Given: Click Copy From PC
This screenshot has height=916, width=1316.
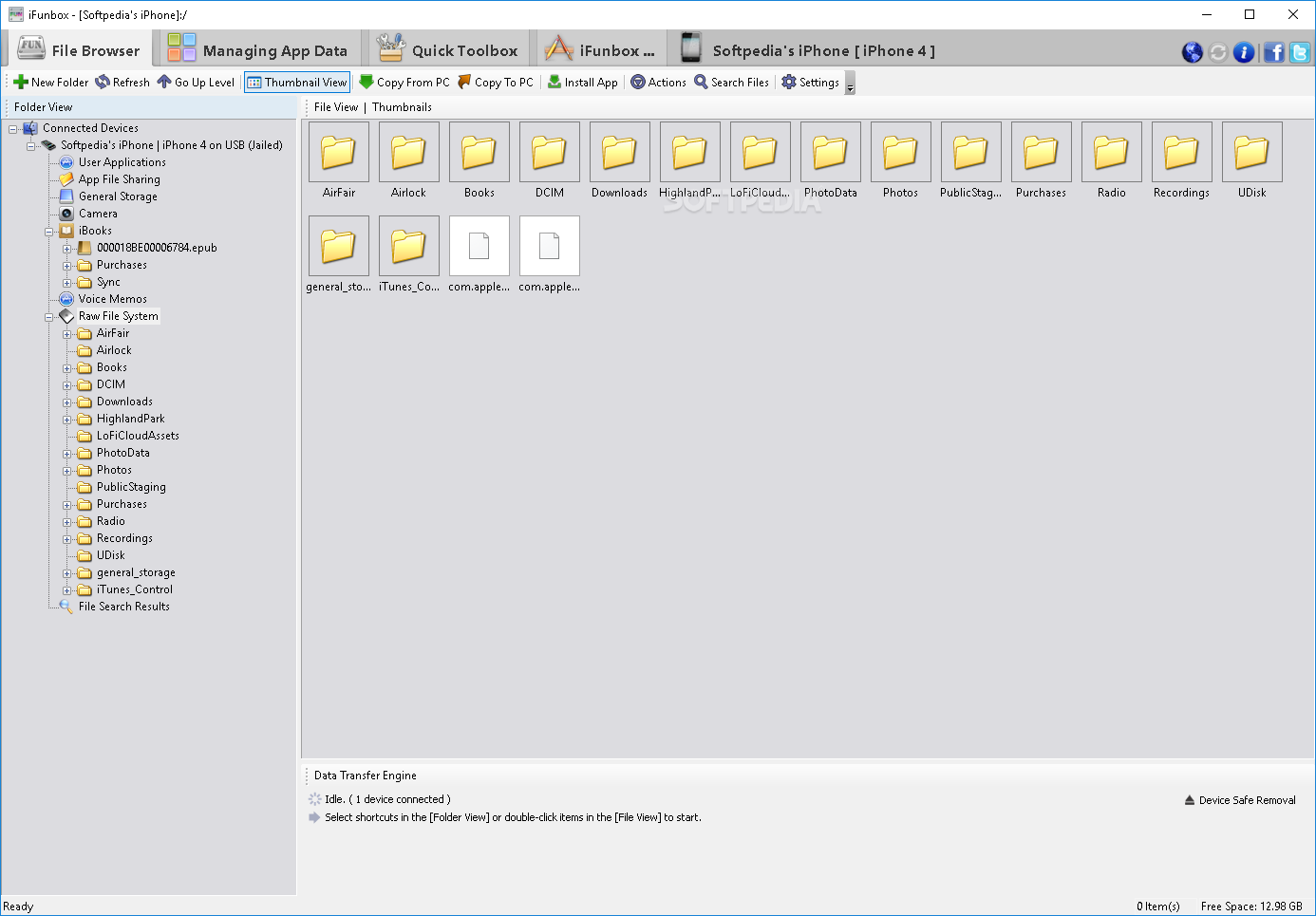Looking at the screenshot, I should coord(404,83).
